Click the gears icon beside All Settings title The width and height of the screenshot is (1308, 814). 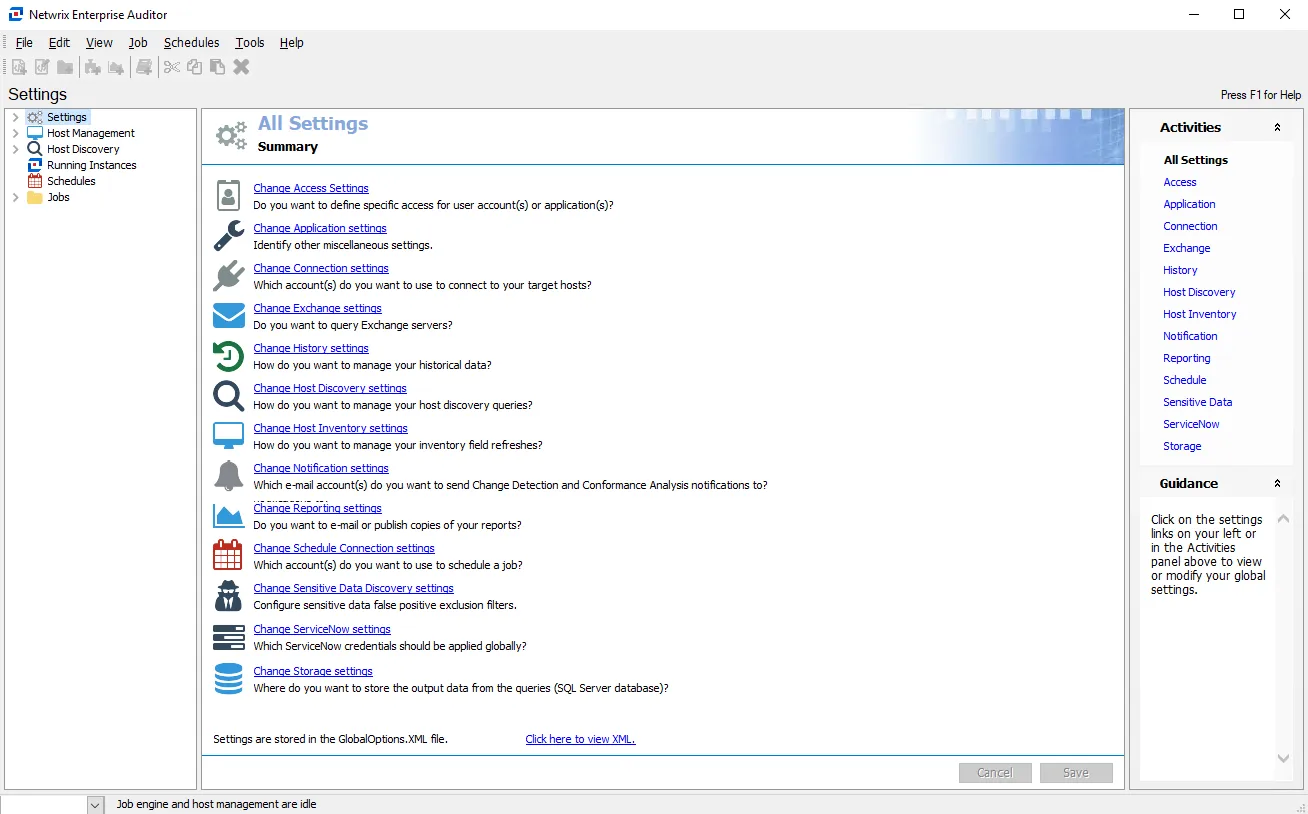(x=231, y=135)
